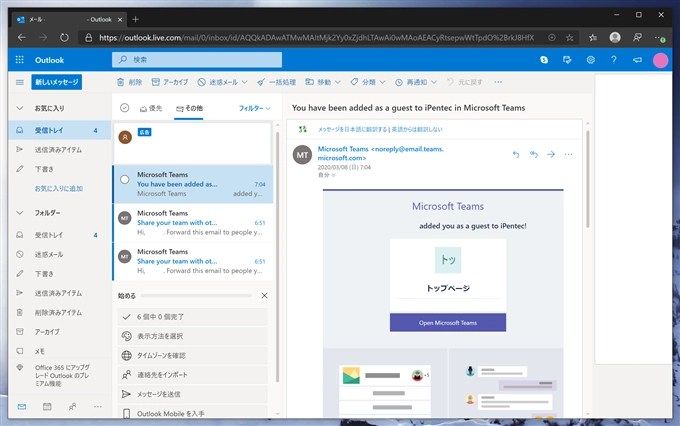Click お気に入りに追加 link

coord(59,189)
